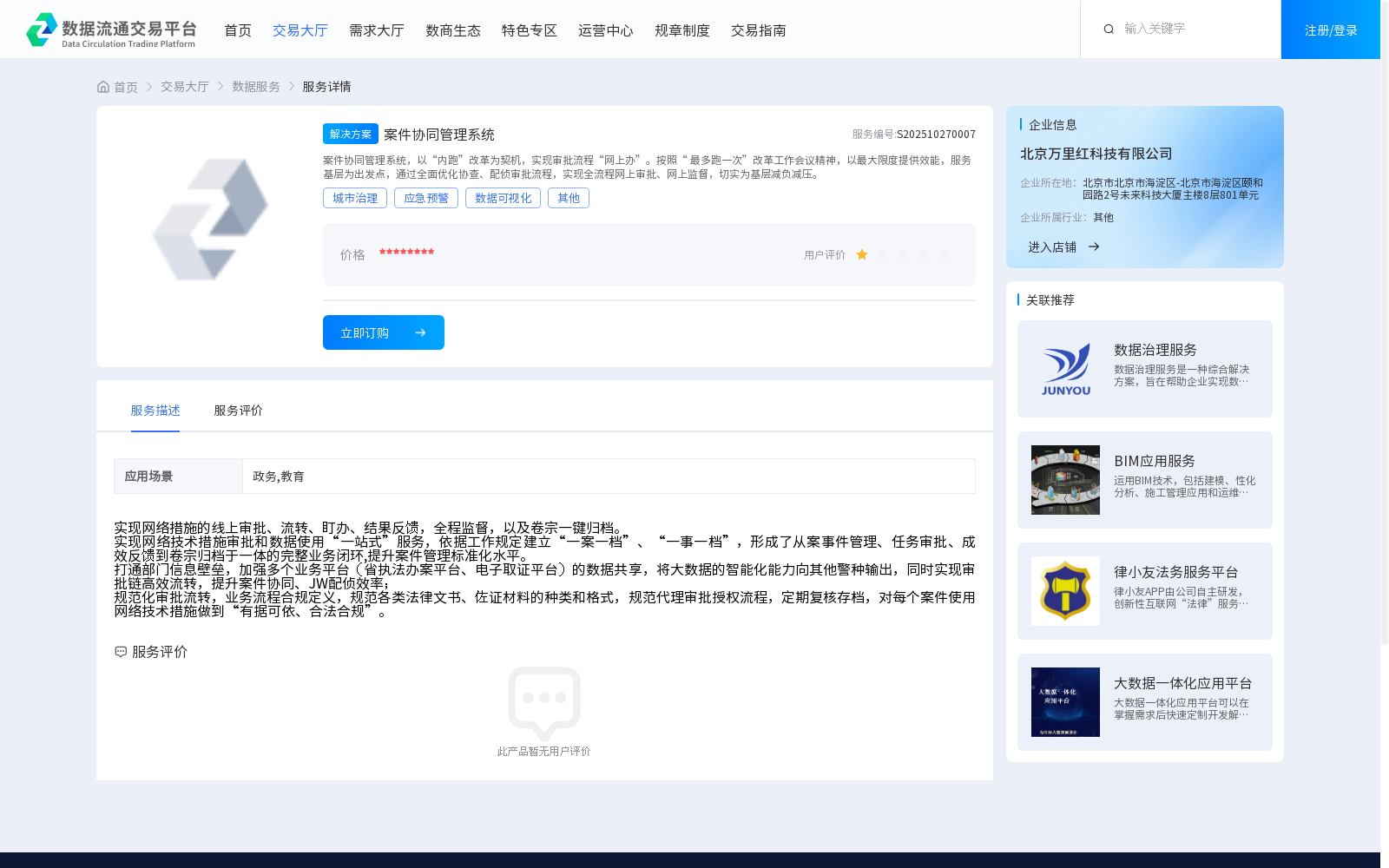Open the 律小友 gavel logo thumbnail
Screen dimensions: 1389x868
pyautogui.click(x=1065, y=591)
